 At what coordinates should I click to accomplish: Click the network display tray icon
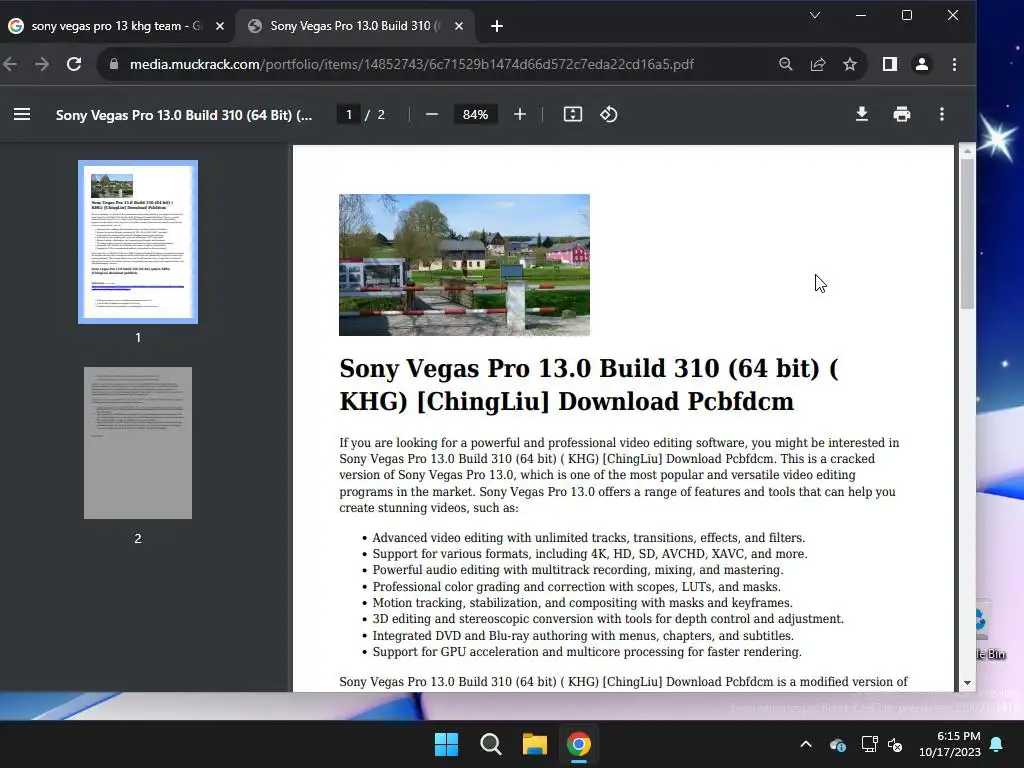(869, 744)
